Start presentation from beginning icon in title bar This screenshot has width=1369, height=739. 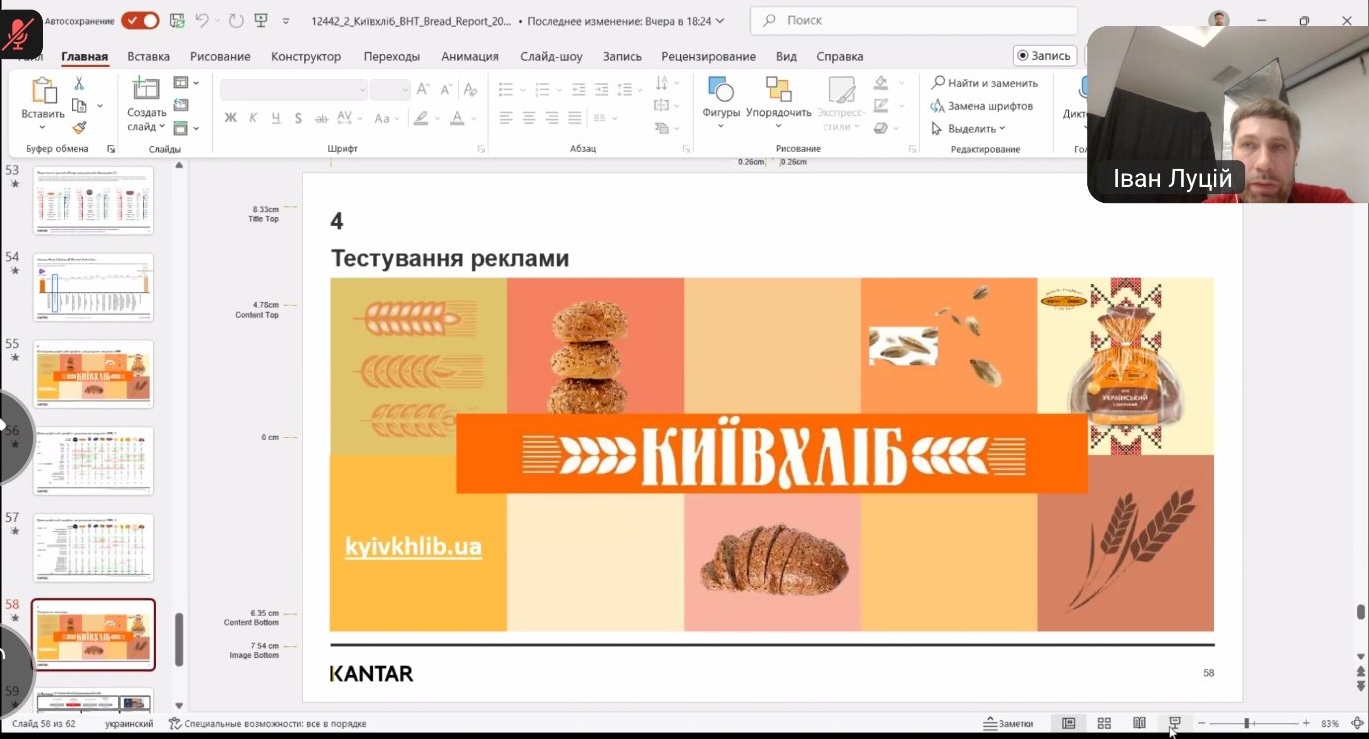(x=260, y=21)
